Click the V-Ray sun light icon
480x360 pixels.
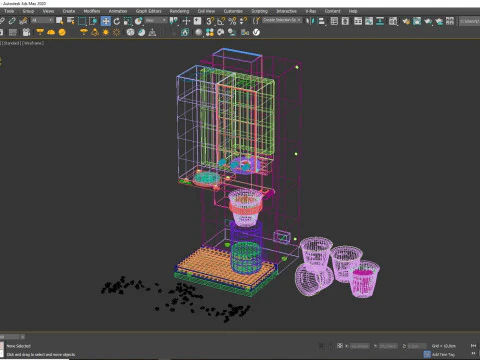[106, 32]
